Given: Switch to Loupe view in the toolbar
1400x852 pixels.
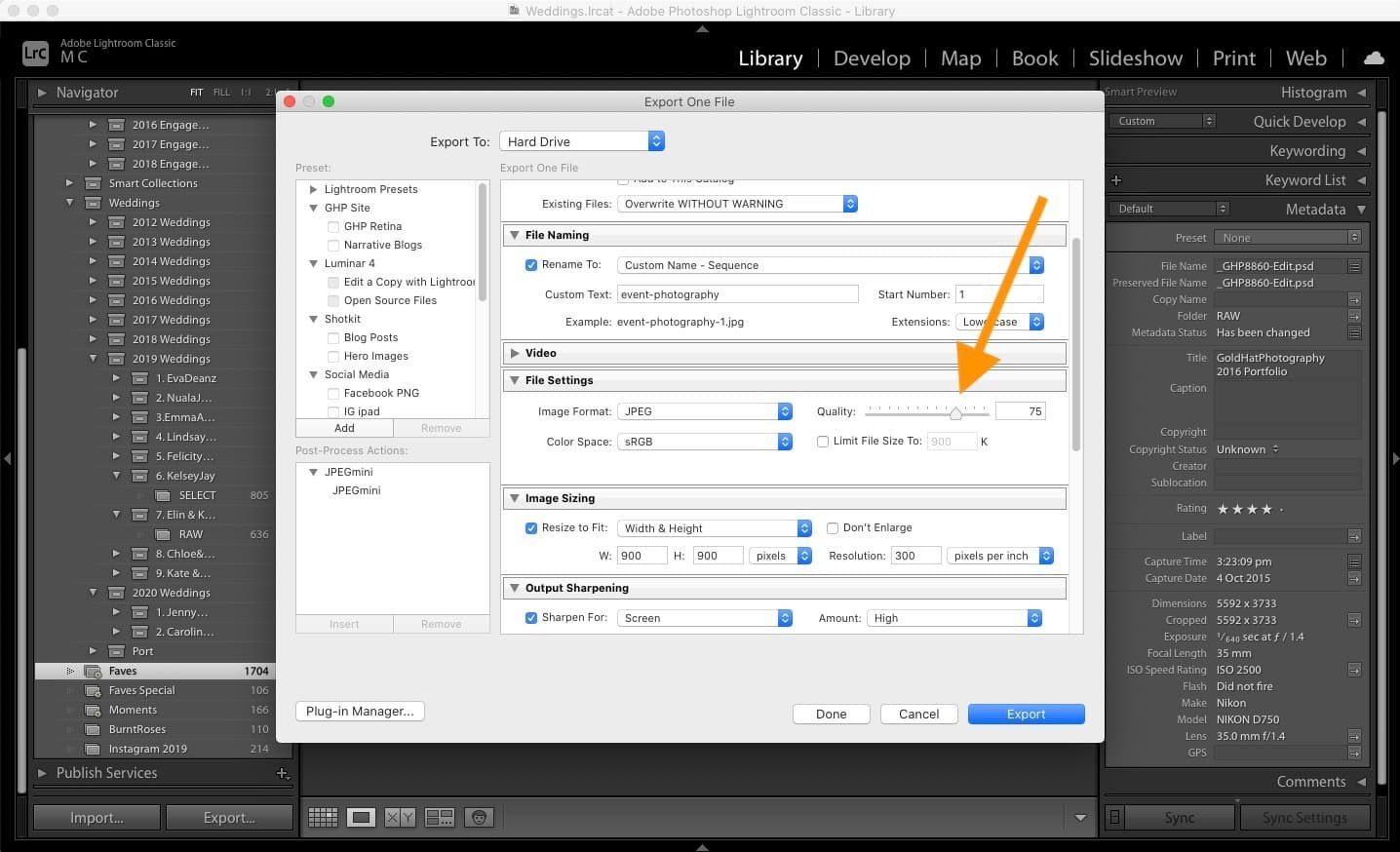Looking at the screenshot, I should coord(361,817).
